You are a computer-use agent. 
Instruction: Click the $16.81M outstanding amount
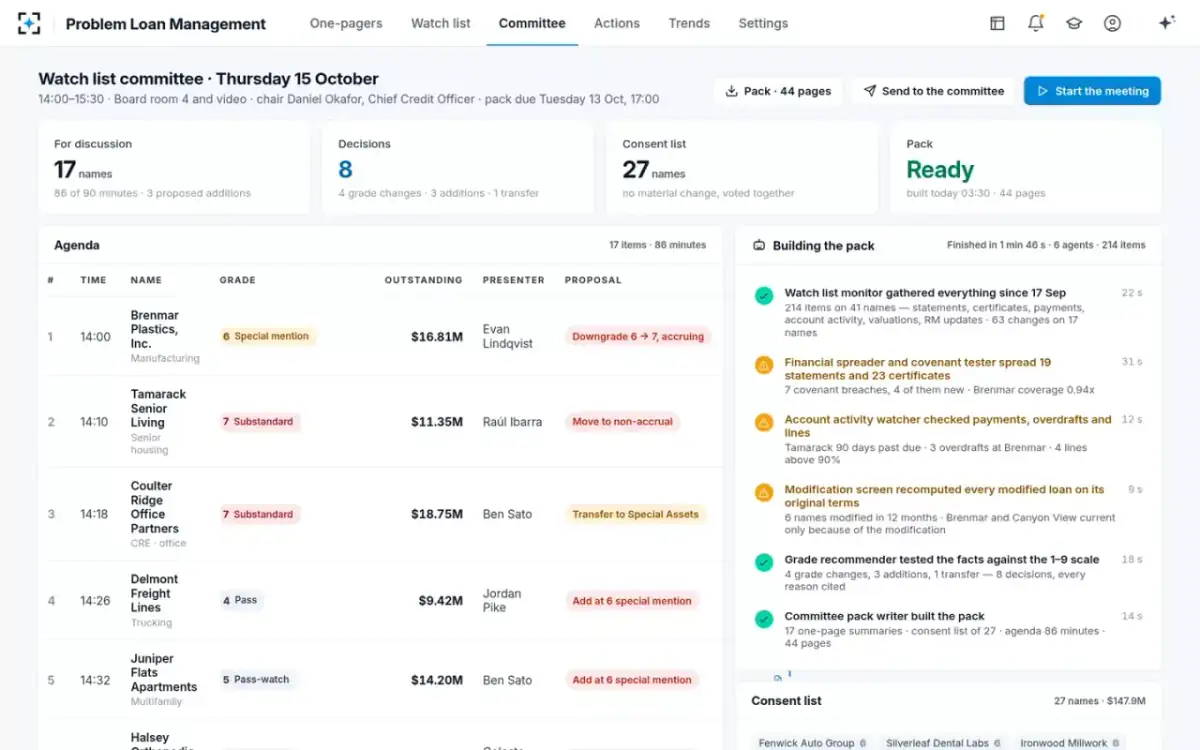[437, 337]
